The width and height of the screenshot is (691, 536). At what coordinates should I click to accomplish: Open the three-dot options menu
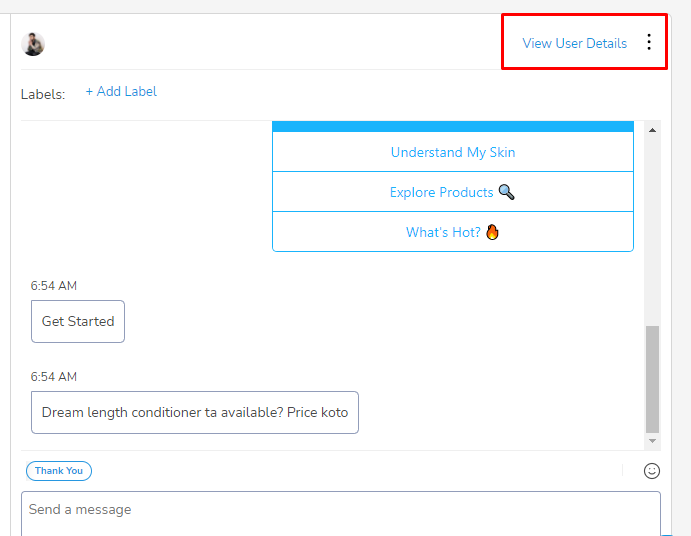coord(649,42)
